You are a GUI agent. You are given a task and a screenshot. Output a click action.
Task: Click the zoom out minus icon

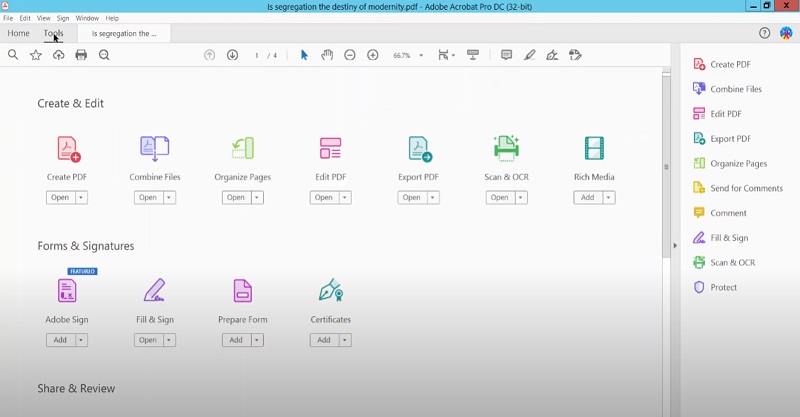tap(349, 55)
